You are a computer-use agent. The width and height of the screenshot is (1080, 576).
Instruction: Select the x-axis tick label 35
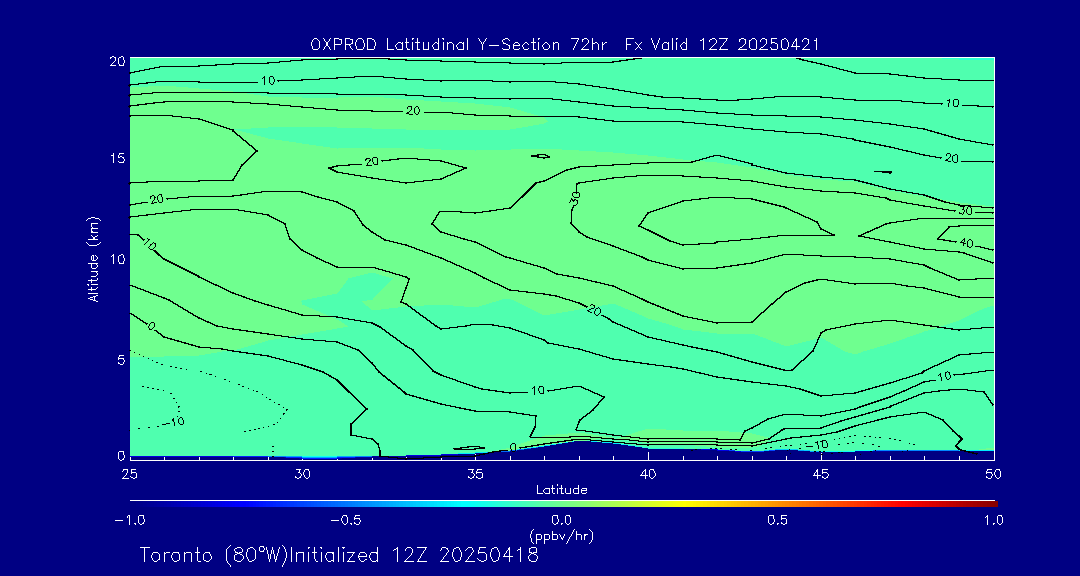[x=475, y=474]
